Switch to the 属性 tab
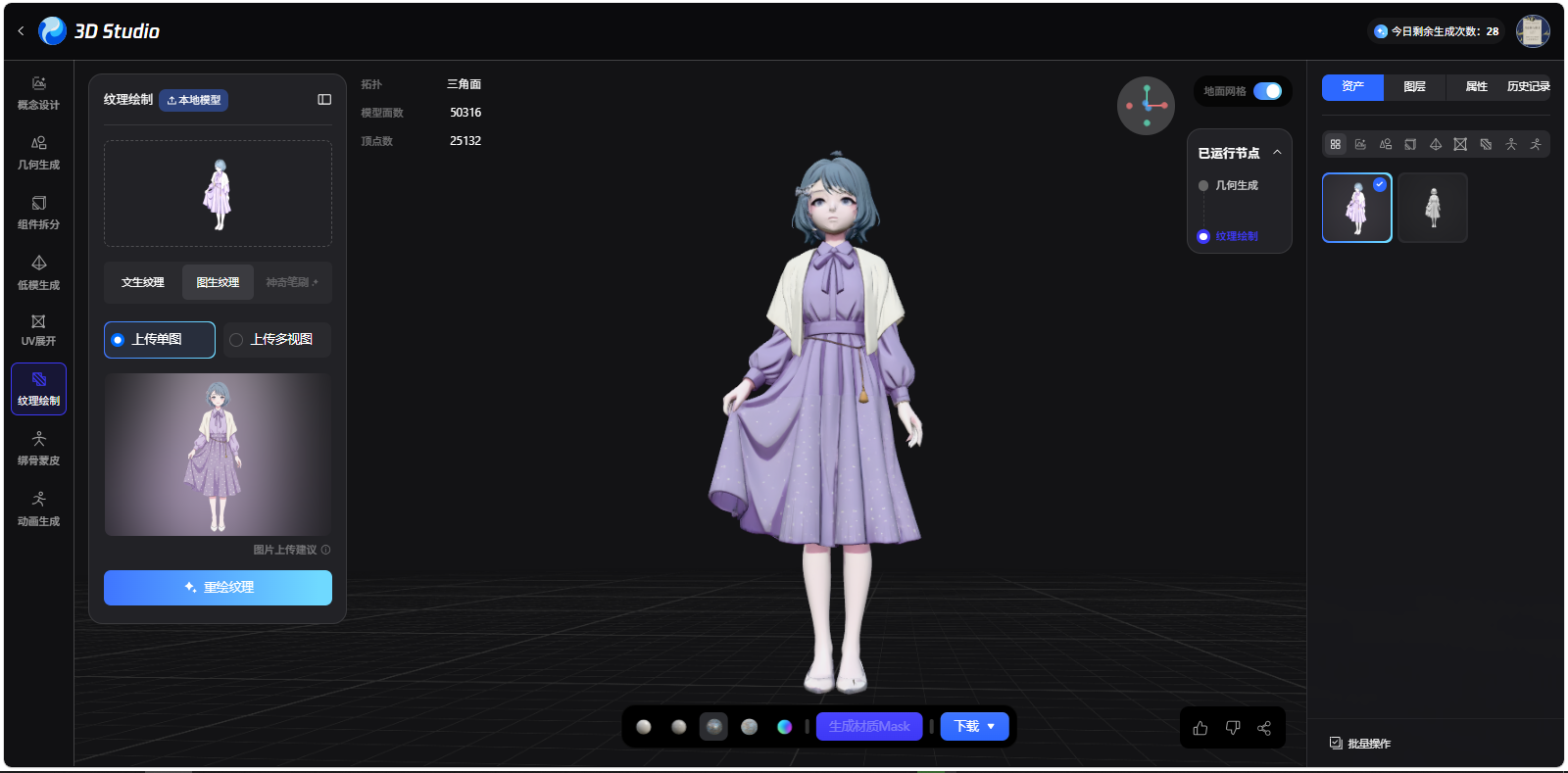1568x773 pixels. coord(1476,87)
